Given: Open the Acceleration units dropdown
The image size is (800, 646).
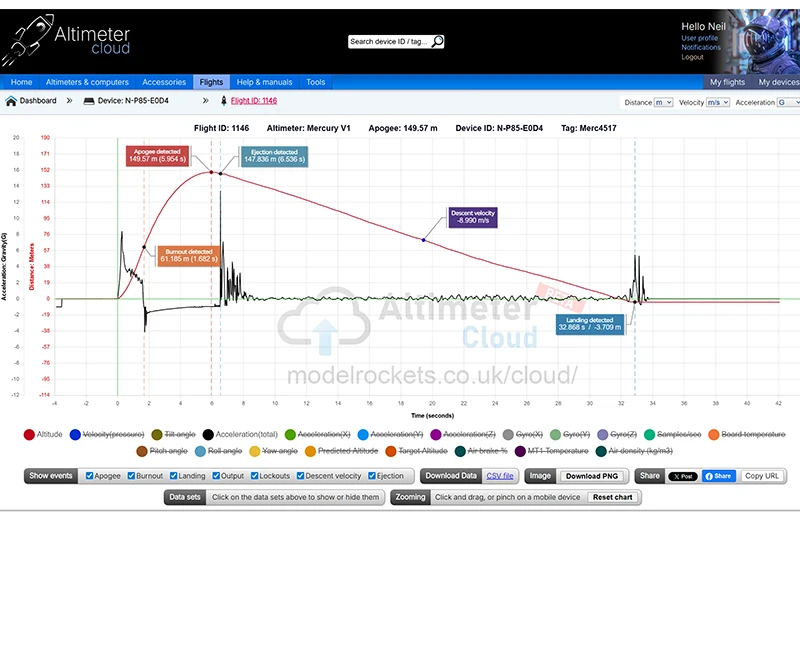Looking at the screenshot, I should tap(788, 102).
